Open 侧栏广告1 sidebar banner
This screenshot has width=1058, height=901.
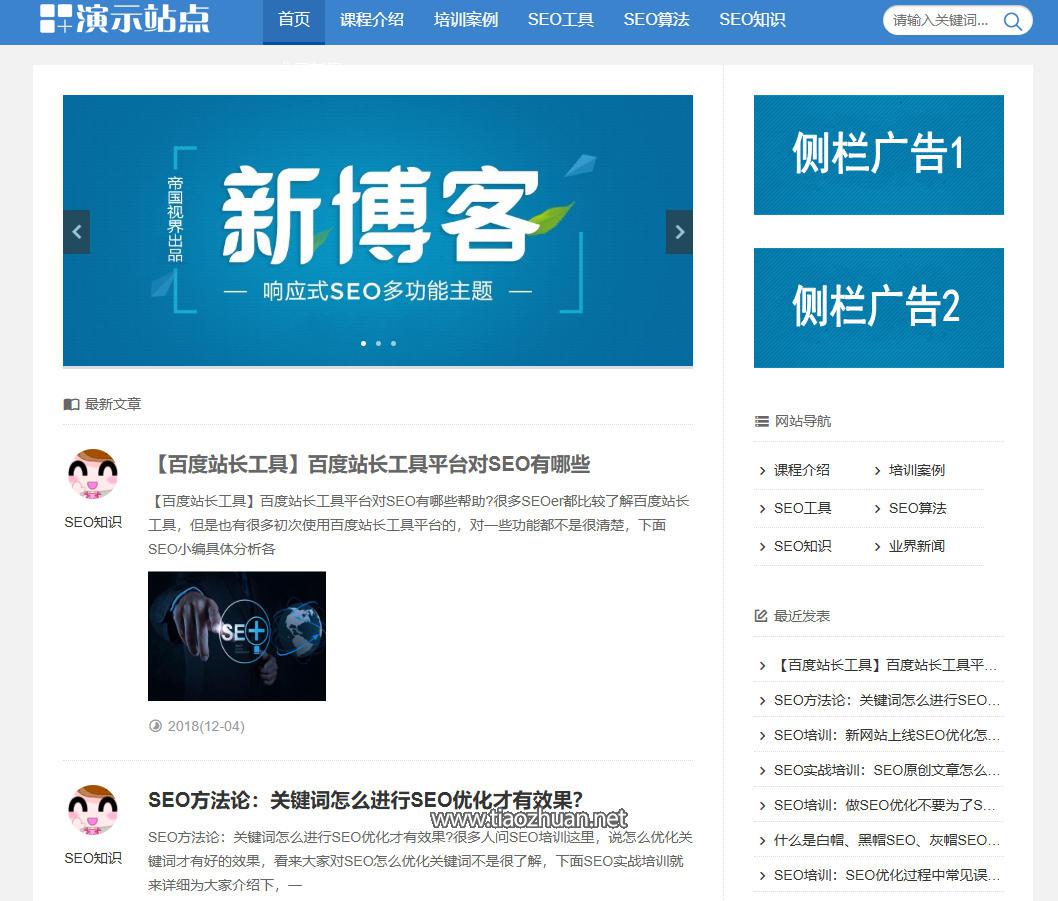click(877, 155)
